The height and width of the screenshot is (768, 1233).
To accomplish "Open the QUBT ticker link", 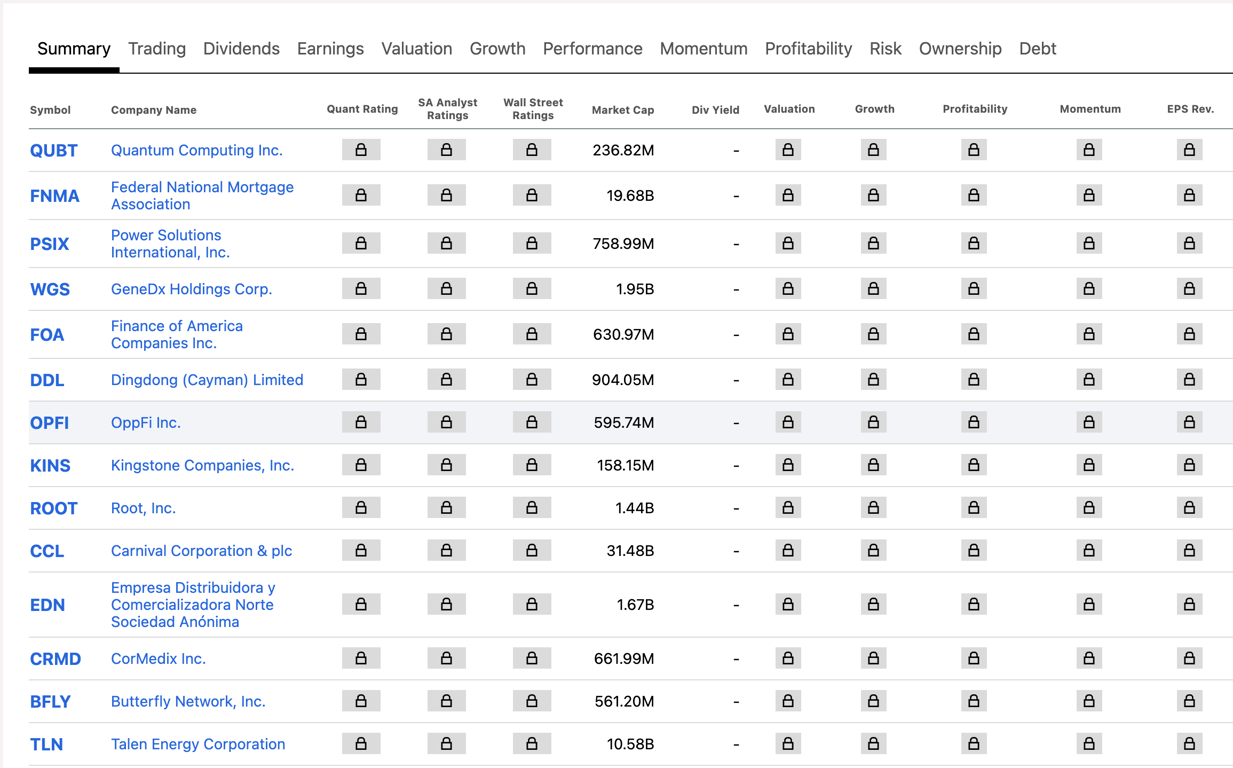I will click(54, 150).
